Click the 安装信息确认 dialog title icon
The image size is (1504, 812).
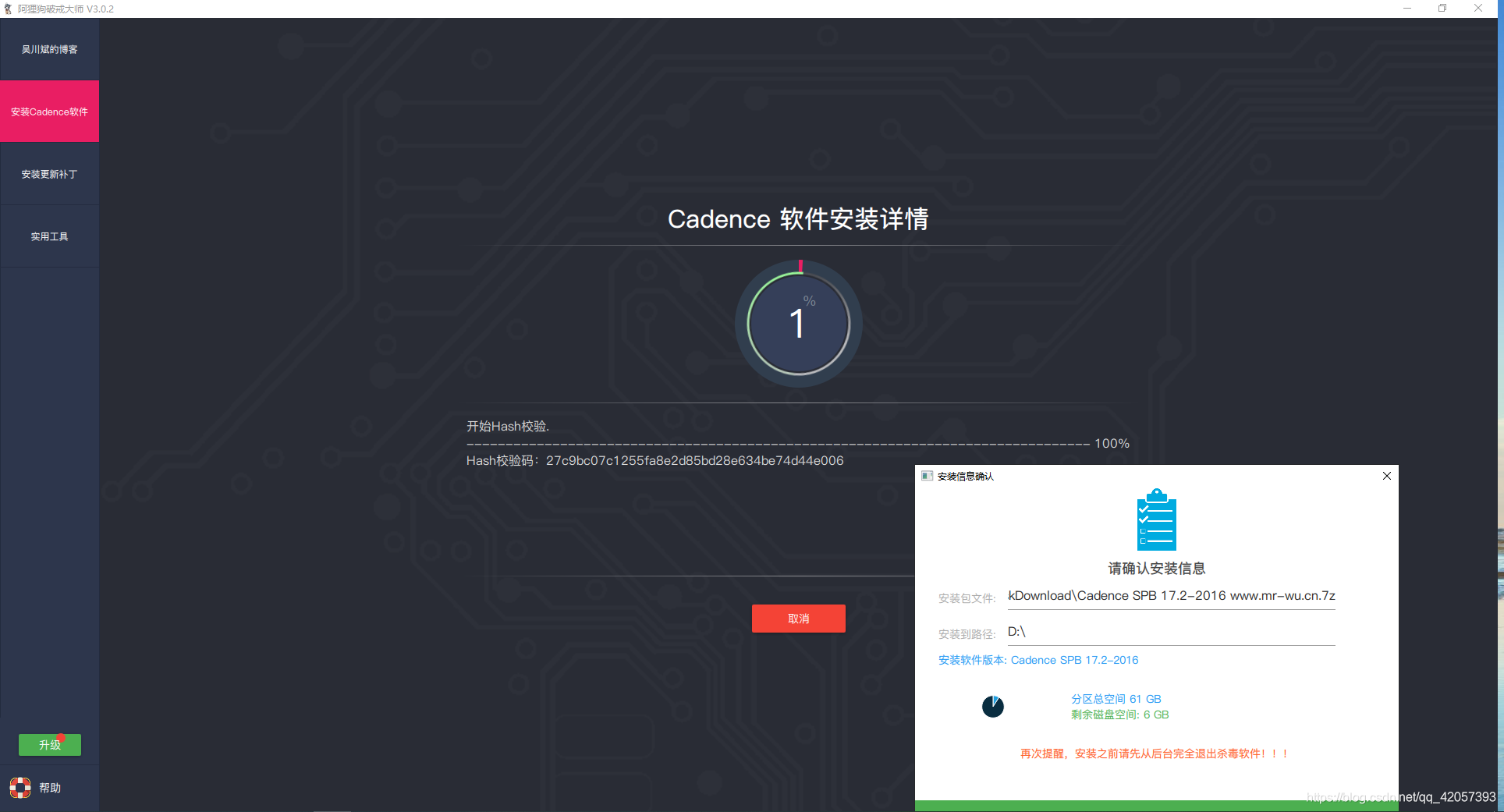[927, 476]
